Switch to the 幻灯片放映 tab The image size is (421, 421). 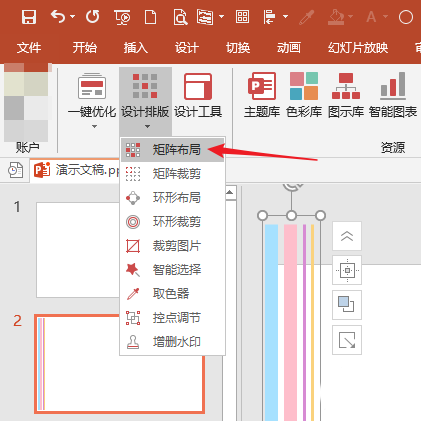(358, 48)
